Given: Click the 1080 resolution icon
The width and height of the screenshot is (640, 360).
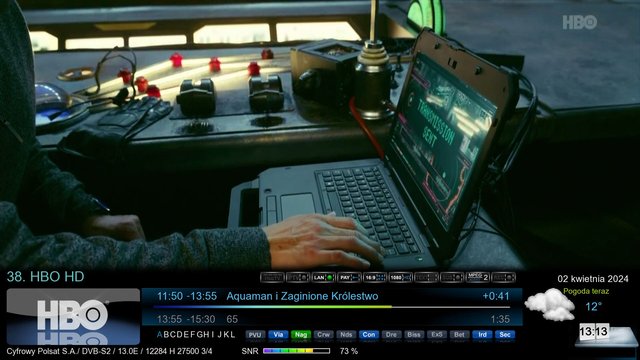Looking at the screenshot, I should coord(400,278).
